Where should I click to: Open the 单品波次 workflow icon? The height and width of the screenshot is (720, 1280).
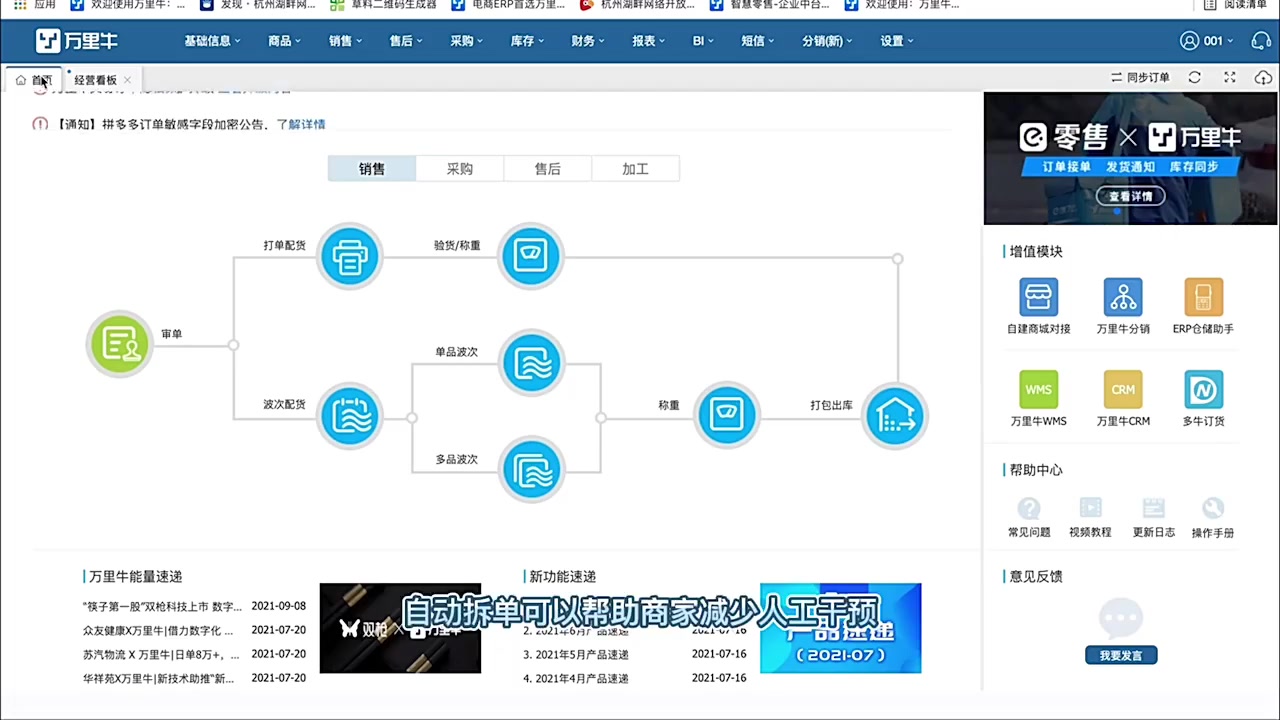tap(532, 363)
